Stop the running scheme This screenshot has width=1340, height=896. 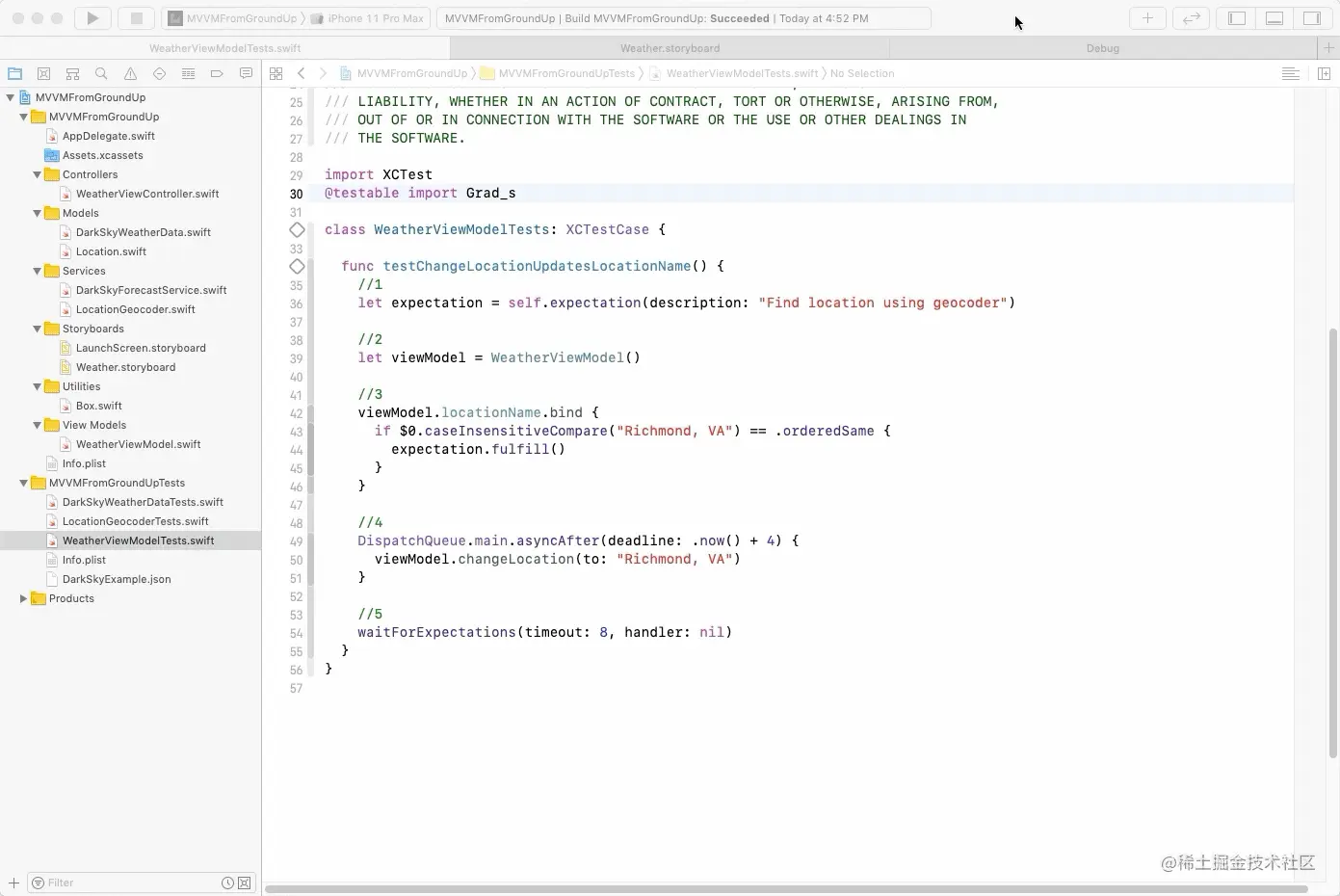(137, 17)
